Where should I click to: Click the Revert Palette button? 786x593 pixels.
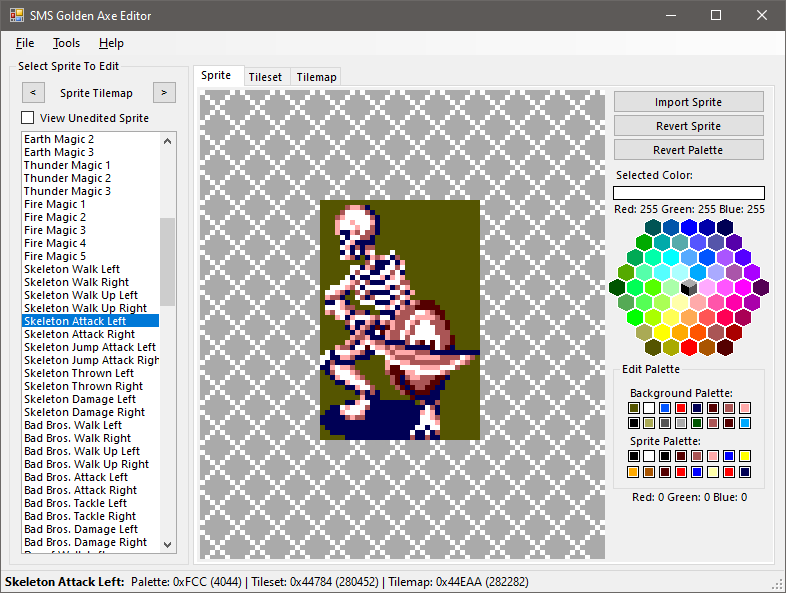coord(689,150)
